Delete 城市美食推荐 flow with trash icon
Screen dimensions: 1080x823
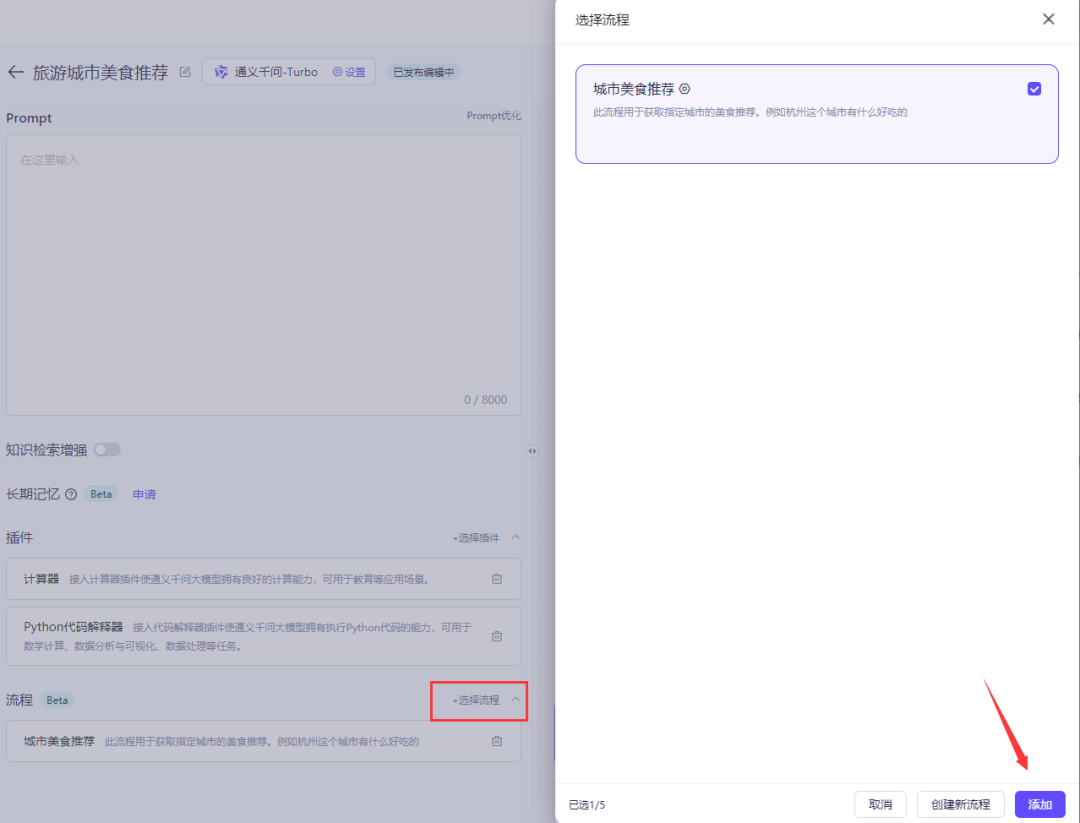(497, 742)
